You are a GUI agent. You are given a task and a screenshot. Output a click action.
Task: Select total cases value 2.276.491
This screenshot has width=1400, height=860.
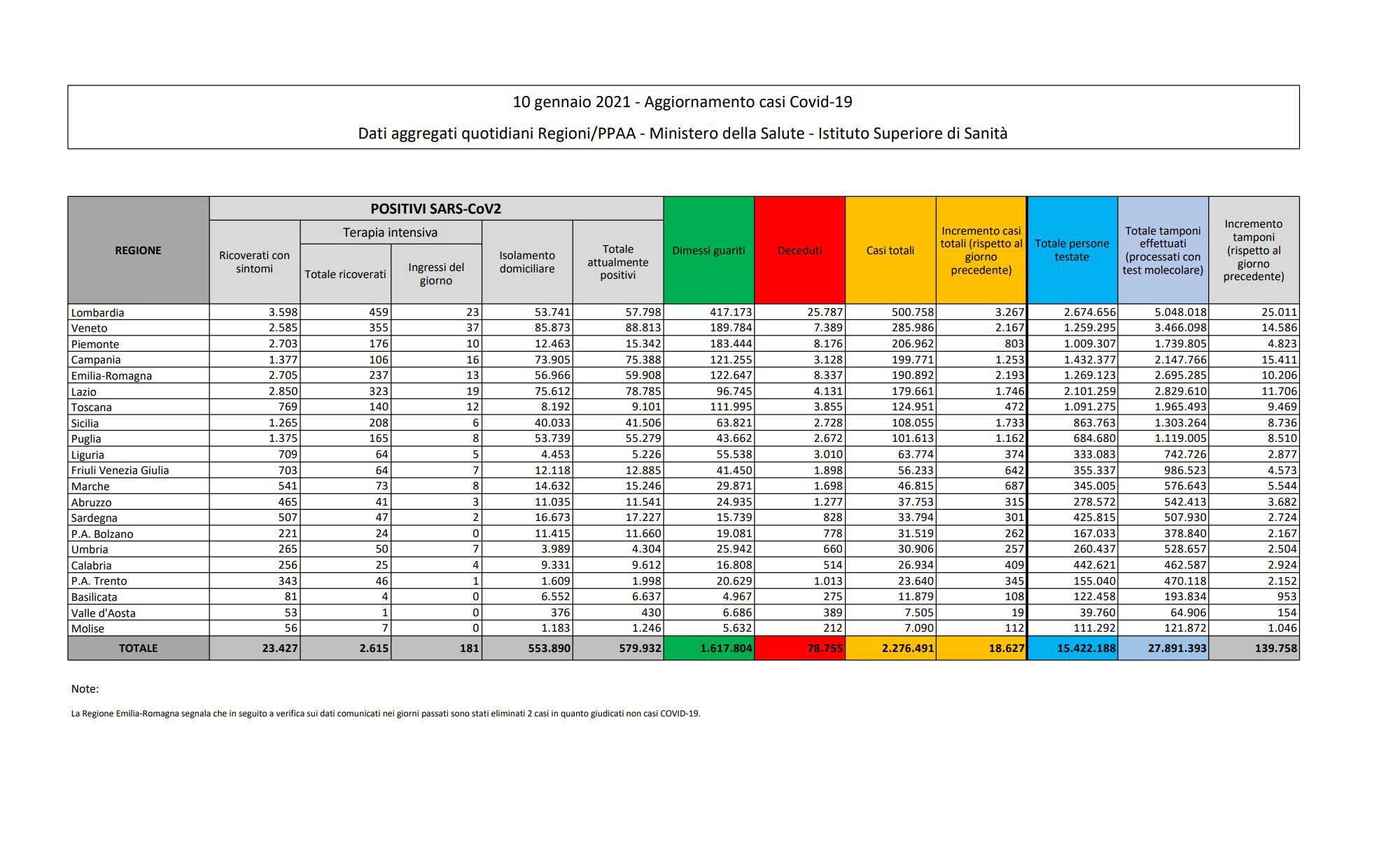[x=907, y=648]
